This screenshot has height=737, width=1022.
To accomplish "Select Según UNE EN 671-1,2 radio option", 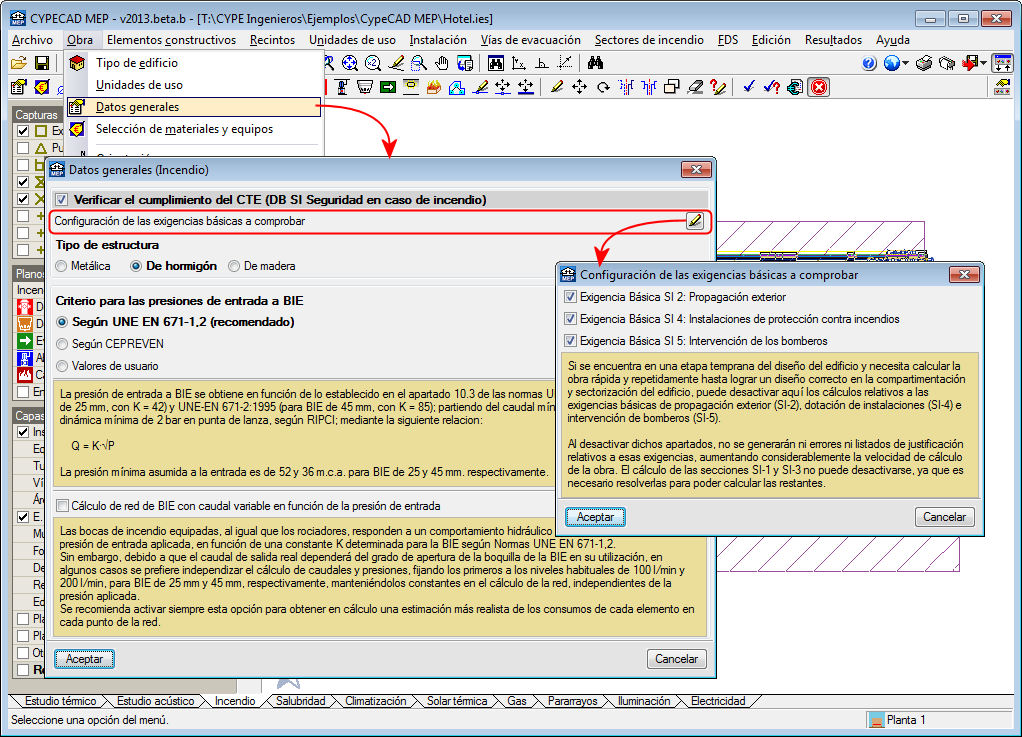I will pyautogui.click(x=62, y=322).
